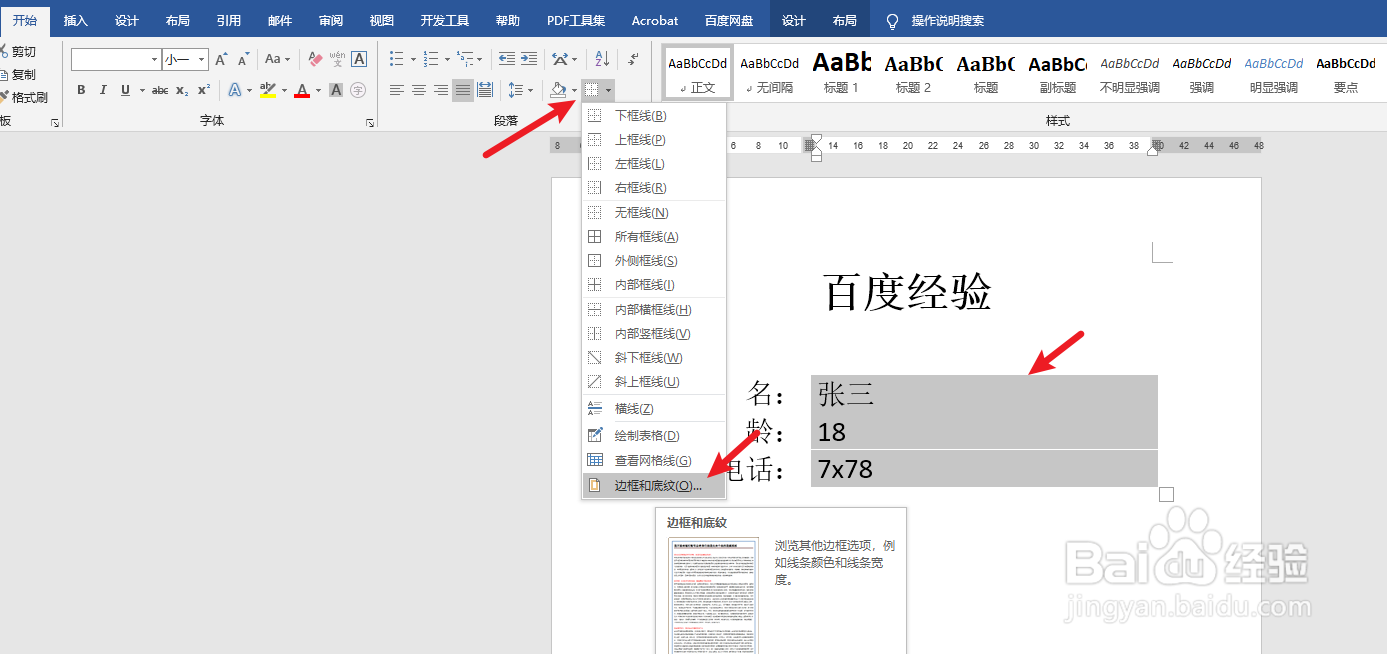Apply strikethrough (abc) formatting

click(x=160, y=90)
